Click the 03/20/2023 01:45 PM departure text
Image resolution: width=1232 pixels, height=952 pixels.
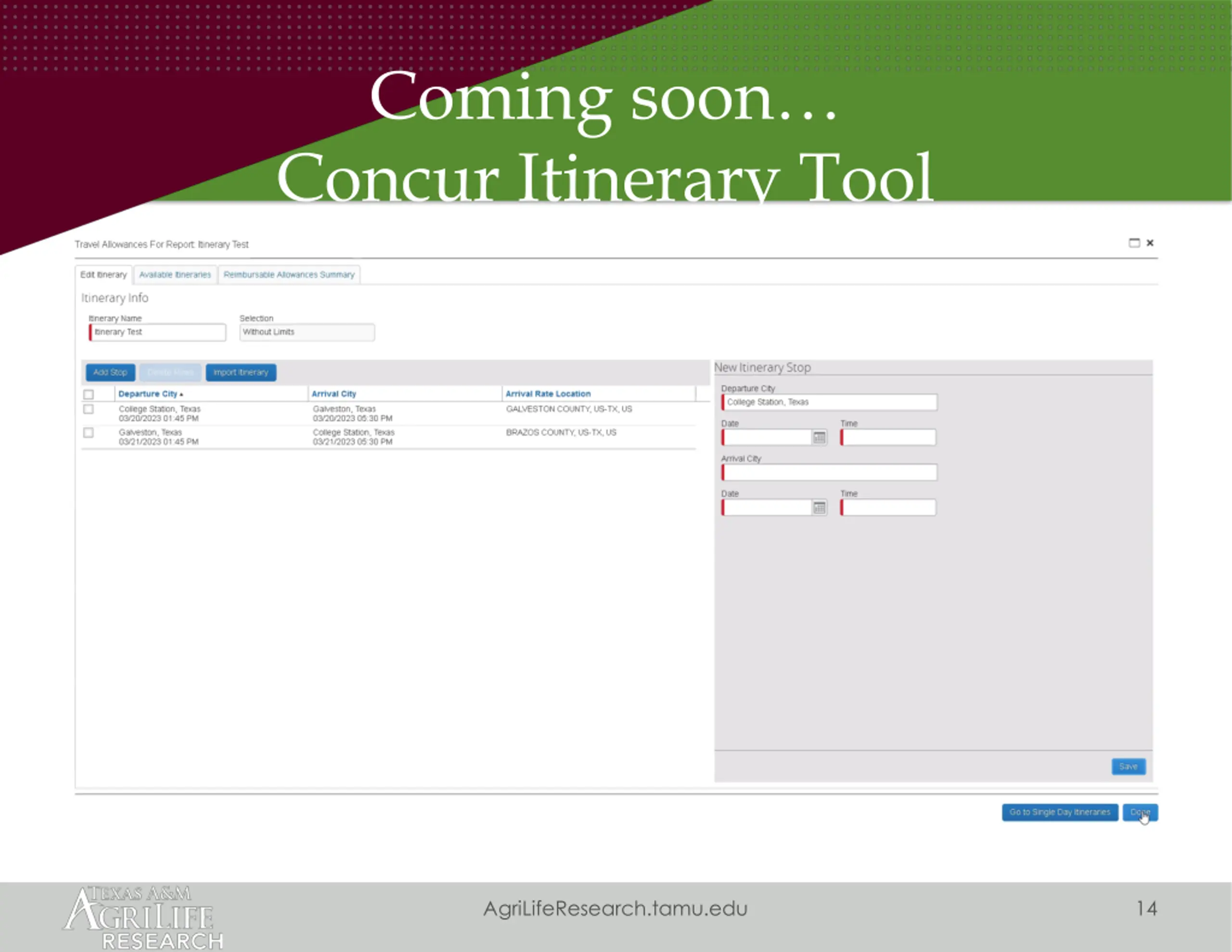(158, 419)
